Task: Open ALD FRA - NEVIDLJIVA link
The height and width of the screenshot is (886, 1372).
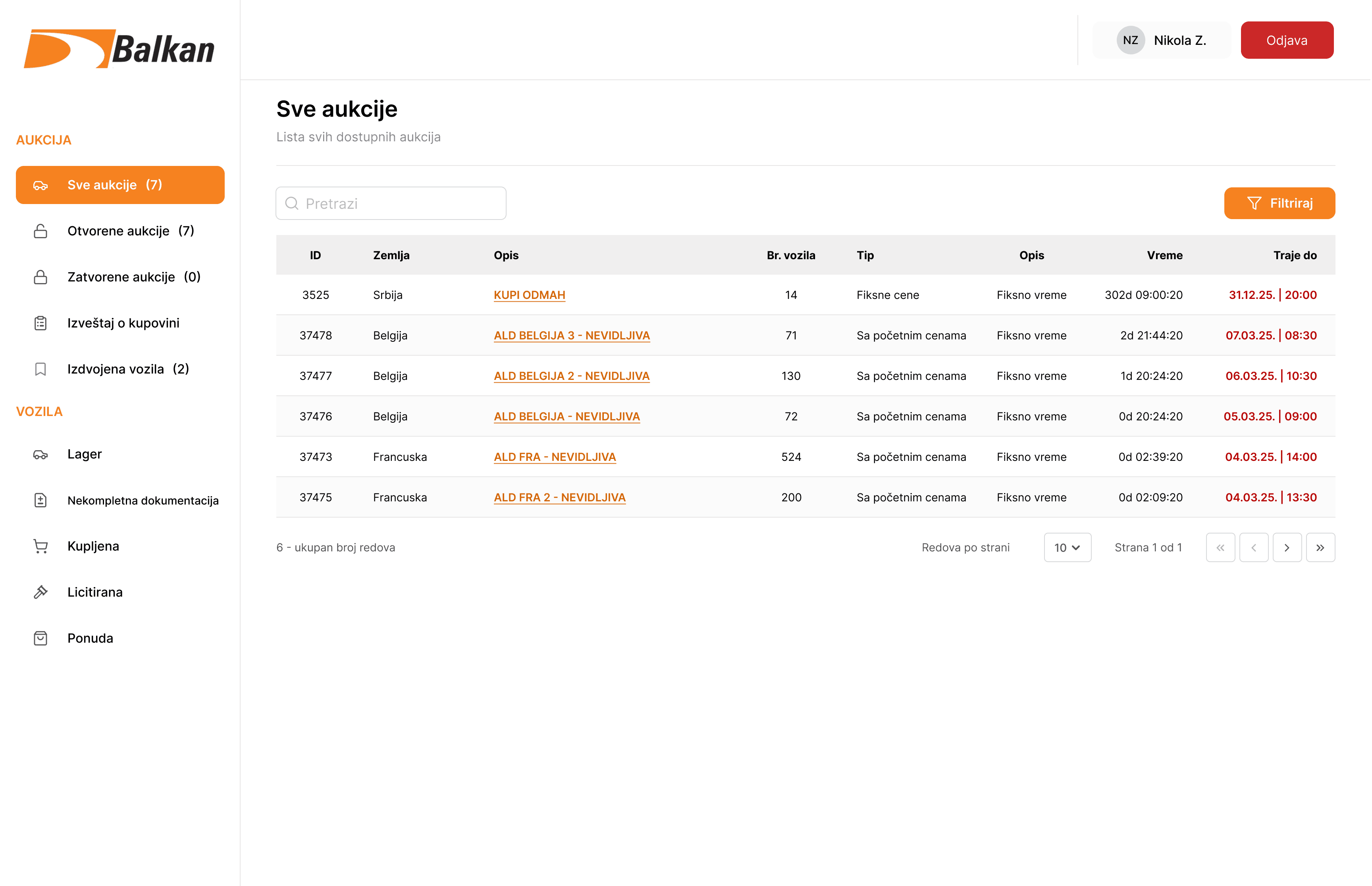Action: pos(555,457)
